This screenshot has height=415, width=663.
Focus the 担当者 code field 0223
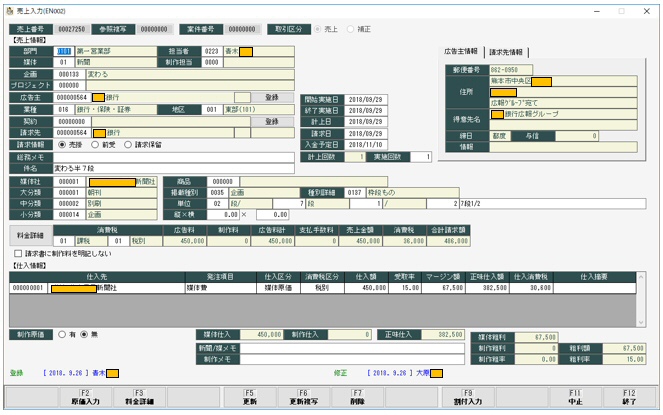tap(212, 51)
